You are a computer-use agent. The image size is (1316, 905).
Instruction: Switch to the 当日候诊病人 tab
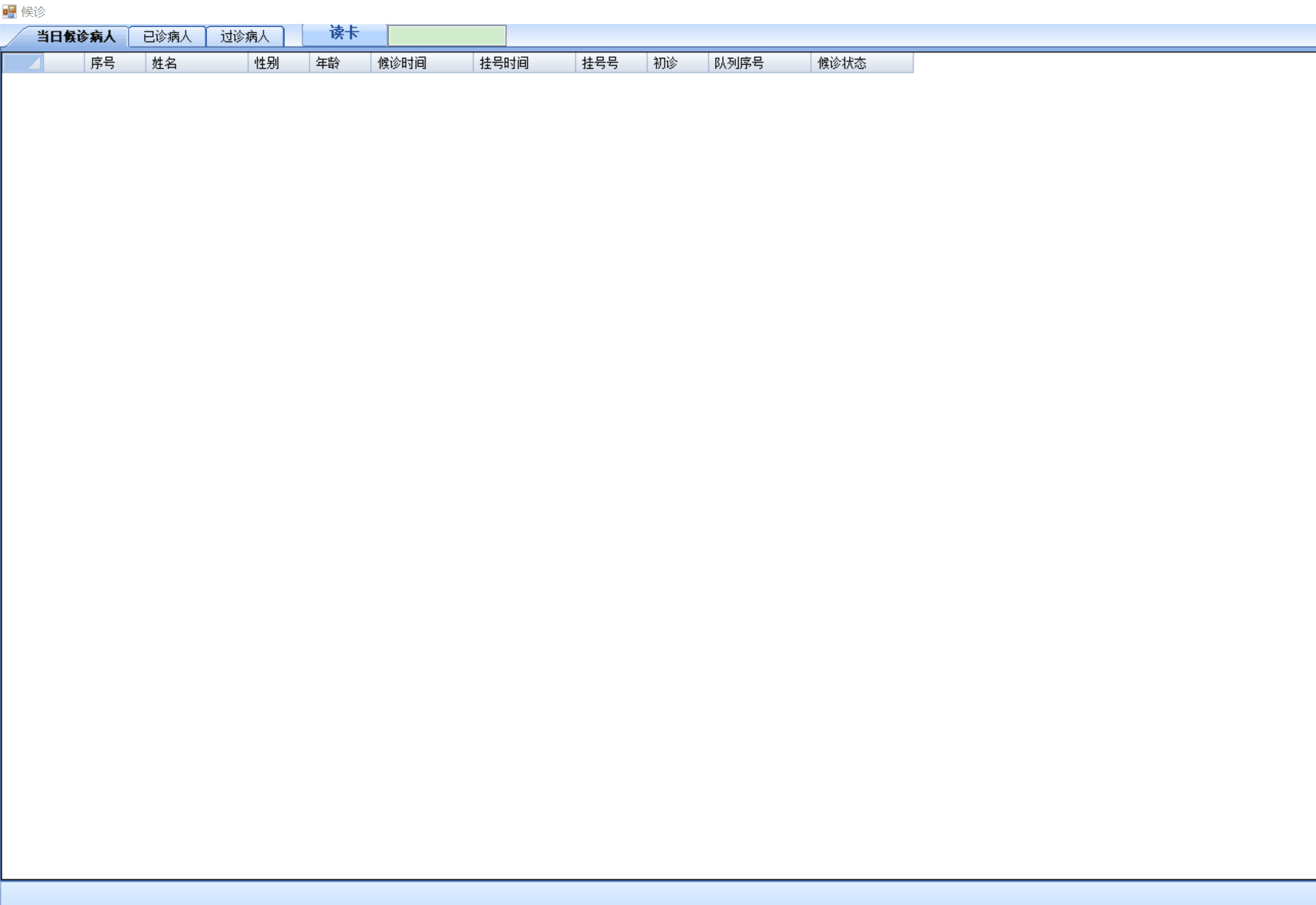click(x=75, y=36)
